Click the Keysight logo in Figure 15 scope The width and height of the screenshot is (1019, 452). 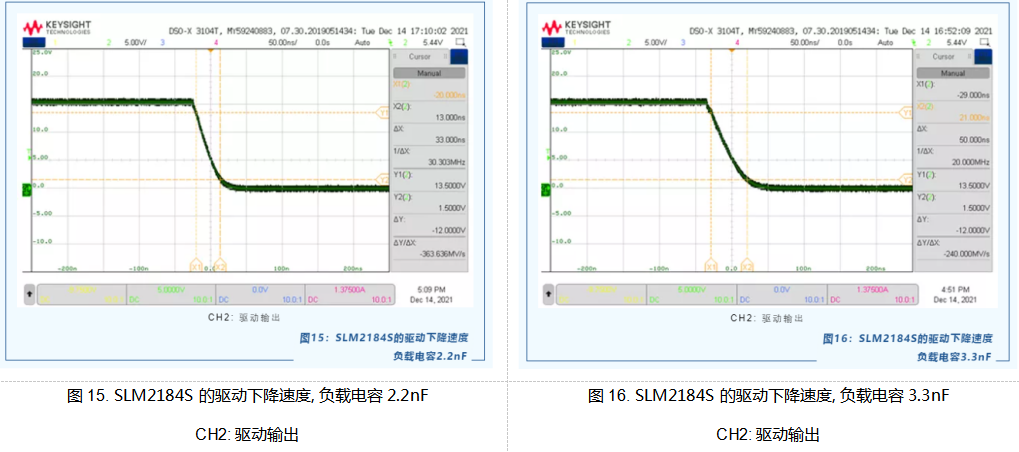click(57, 27)
